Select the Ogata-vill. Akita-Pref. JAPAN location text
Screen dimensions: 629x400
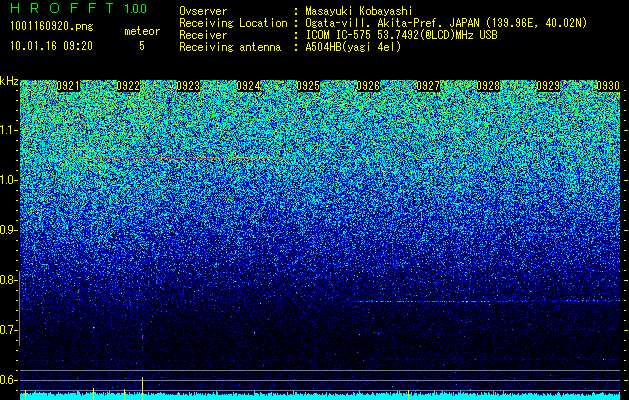pos(446,23)
